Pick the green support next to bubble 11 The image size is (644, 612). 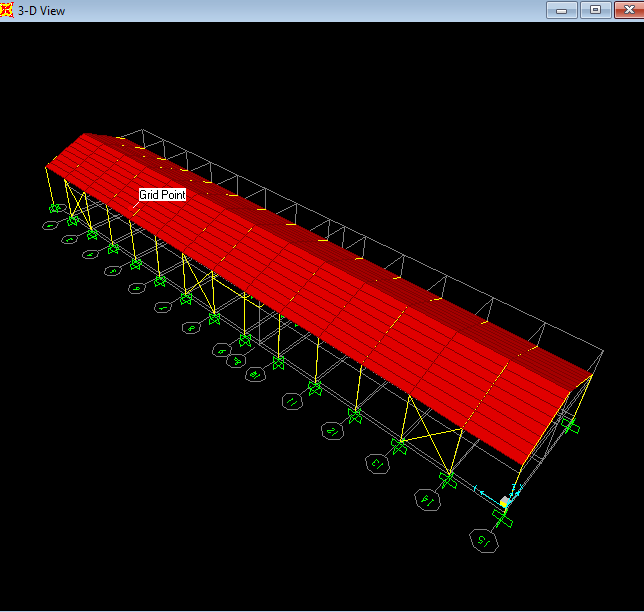pos(314,386)
